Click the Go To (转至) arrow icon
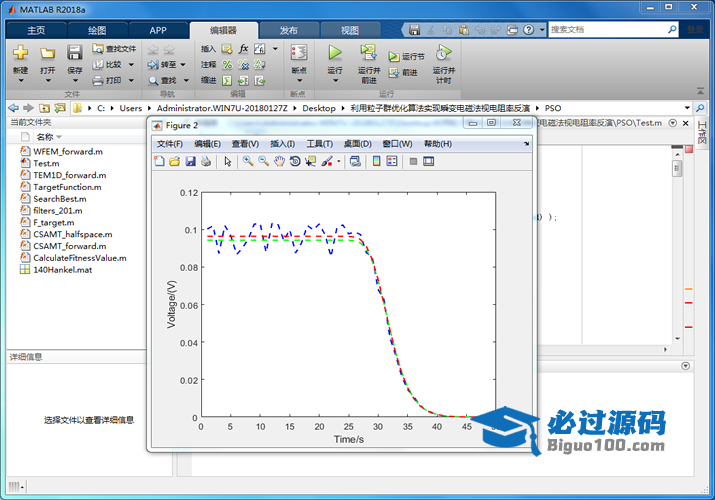 tap(153, 65)
